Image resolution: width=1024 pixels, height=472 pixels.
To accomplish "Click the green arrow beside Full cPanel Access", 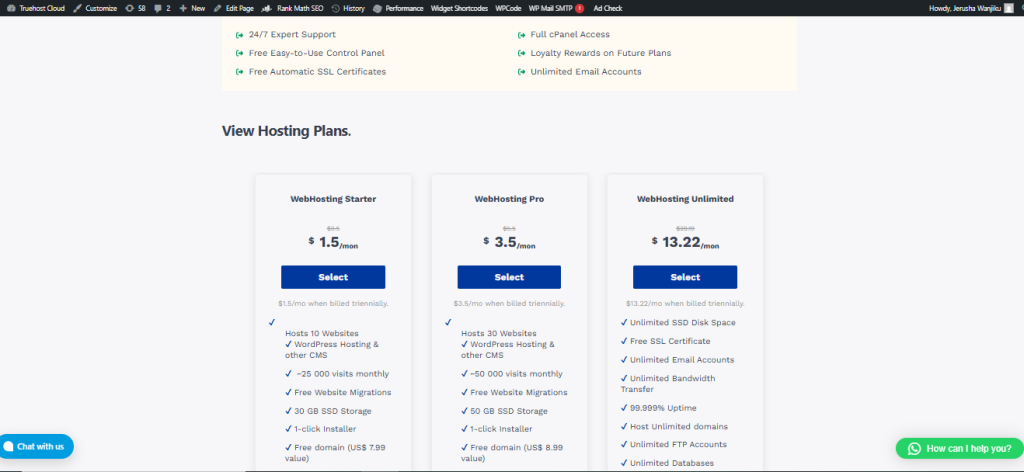I will point(521,35).
